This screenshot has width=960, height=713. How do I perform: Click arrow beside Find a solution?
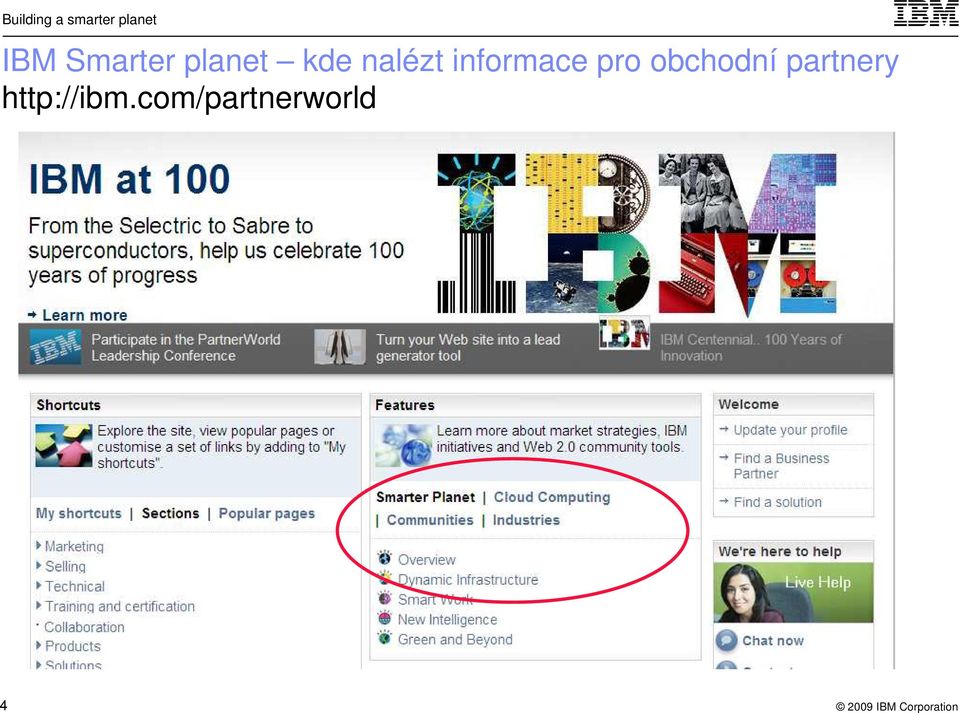point(724,501)
